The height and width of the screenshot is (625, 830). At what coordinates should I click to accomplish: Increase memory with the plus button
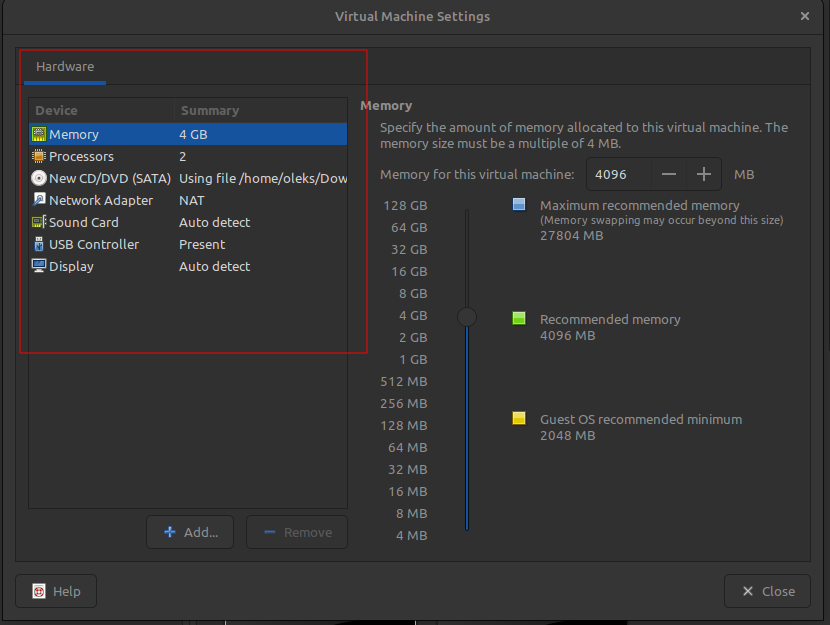pyautogui.click(x=704, y=174)
